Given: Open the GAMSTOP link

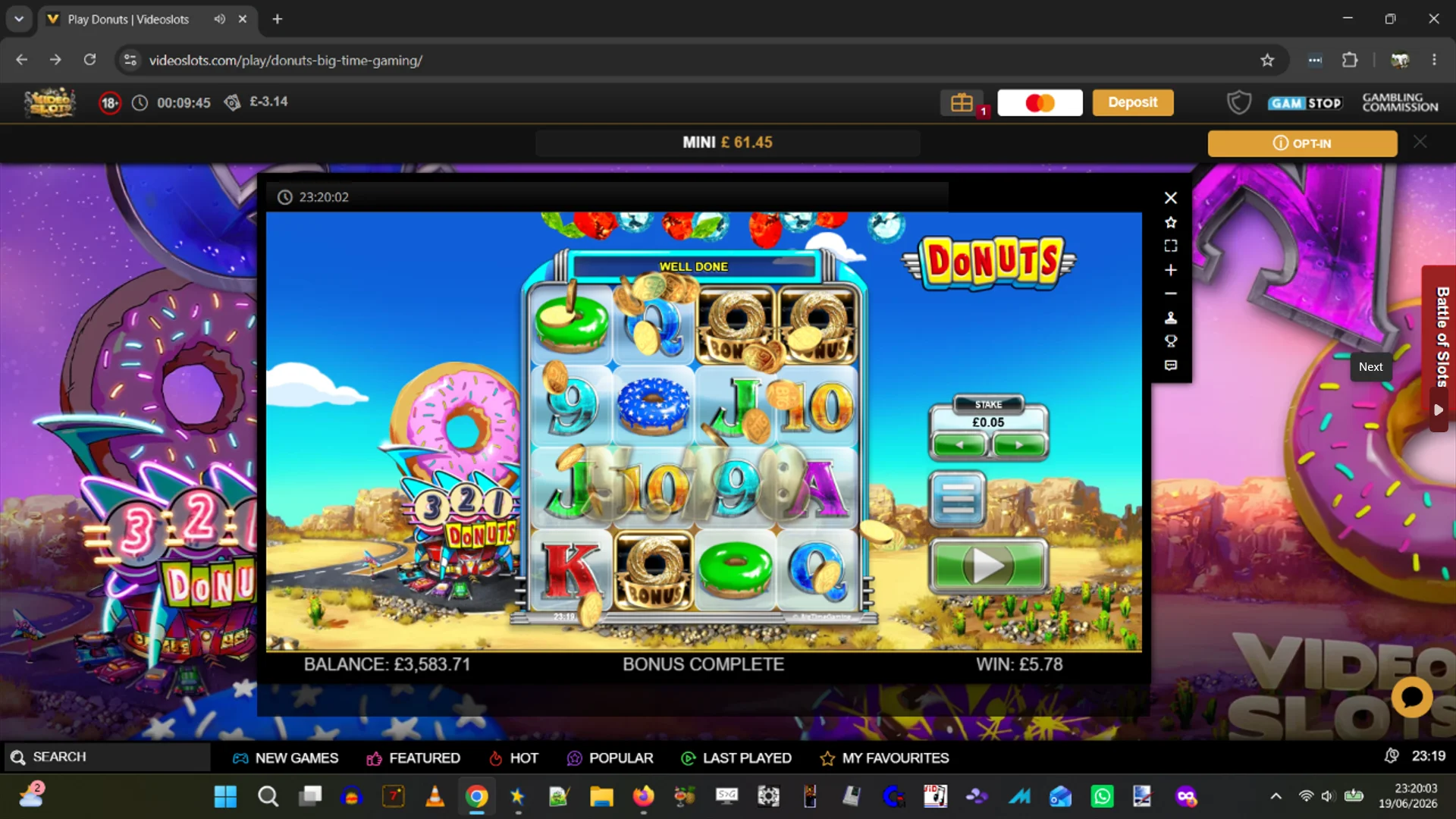Looking at the screenshot, I should point(1305,103).
